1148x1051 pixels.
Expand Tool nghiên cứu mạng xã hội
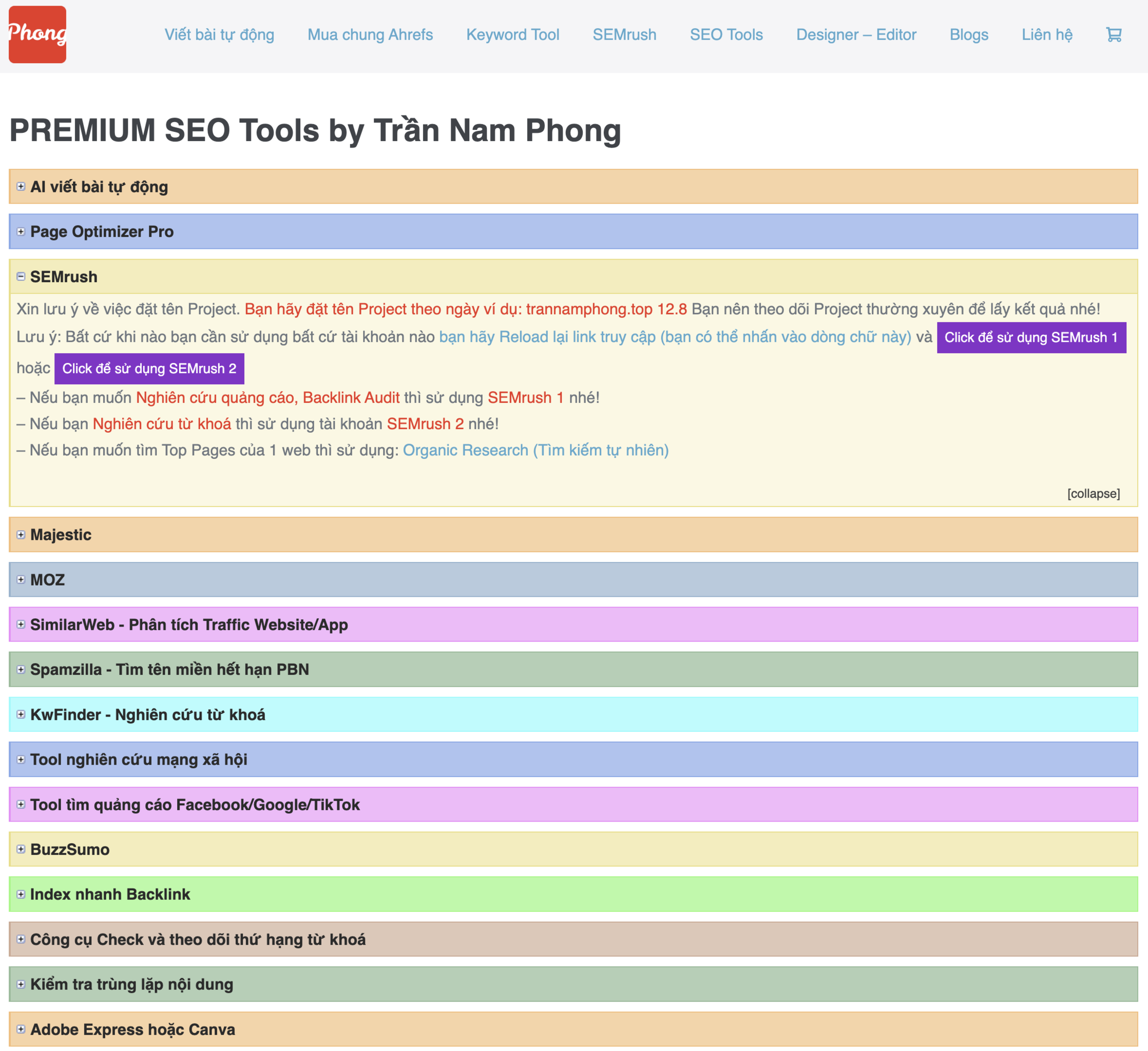(573, 760)
